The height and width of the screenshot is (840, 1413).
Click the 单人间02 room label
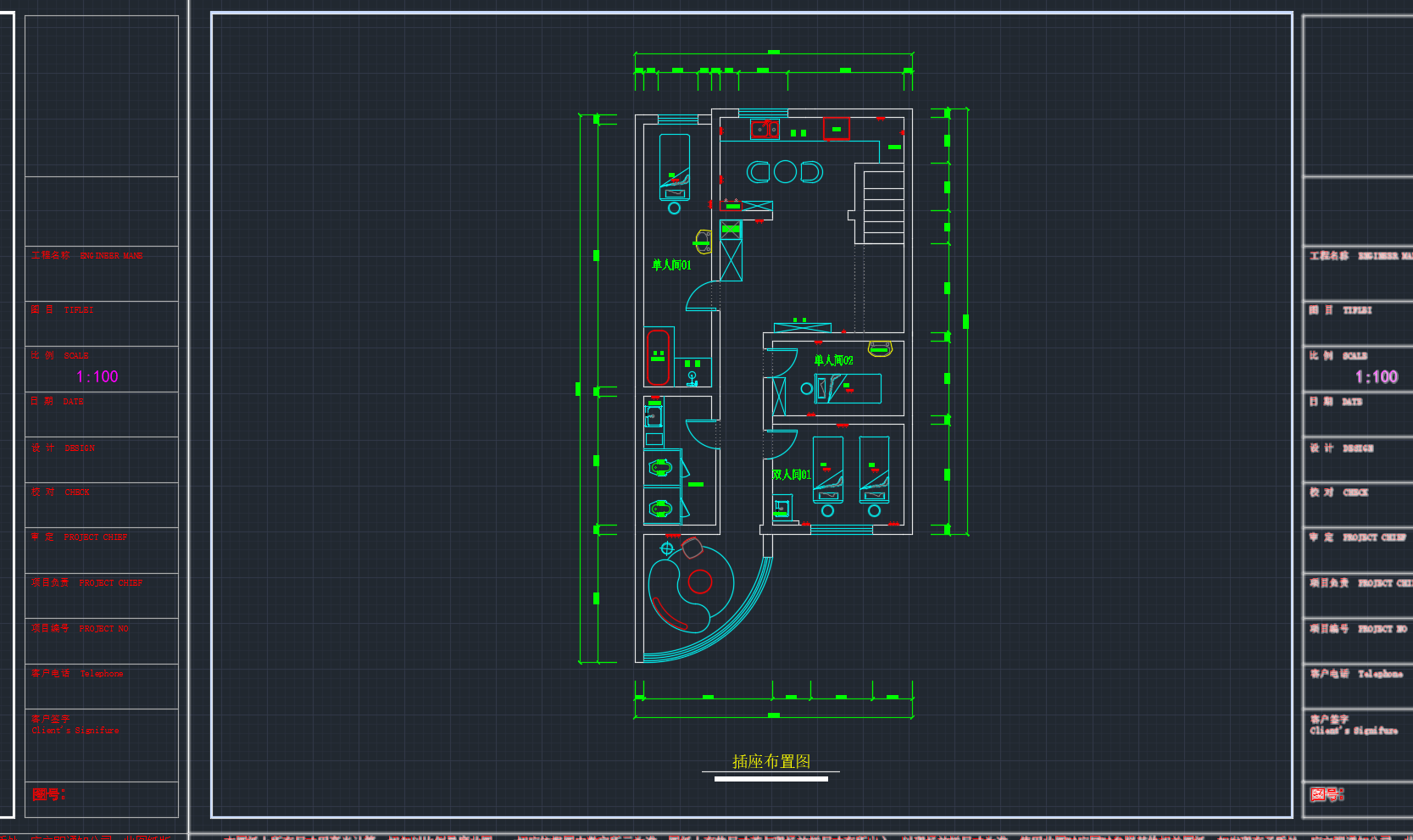(833, 360)
